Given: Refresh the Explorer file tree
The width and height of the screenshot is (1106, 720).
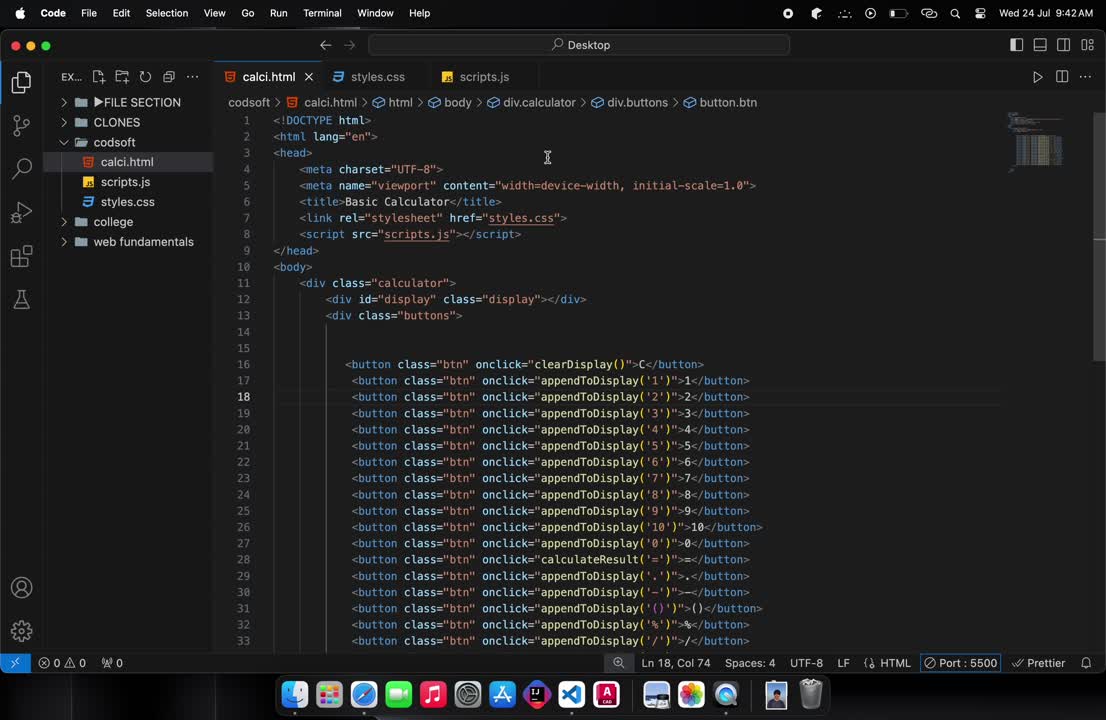Looking at the screenshot, I should click(x=145, y=77).
